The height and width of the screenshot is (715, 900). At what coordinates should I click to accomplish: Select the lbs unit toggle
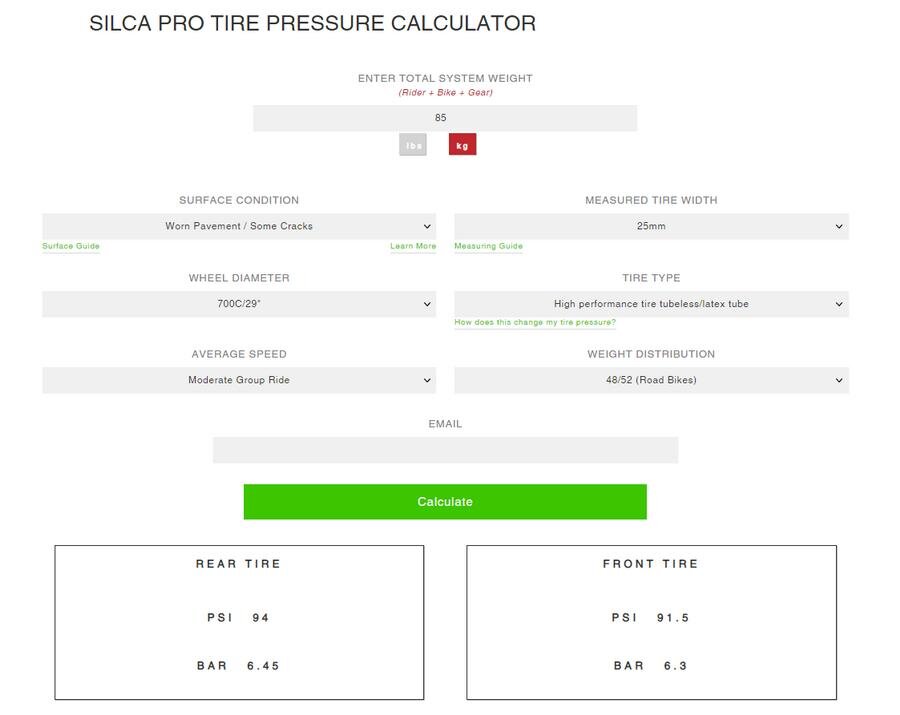tap(413, 145)
